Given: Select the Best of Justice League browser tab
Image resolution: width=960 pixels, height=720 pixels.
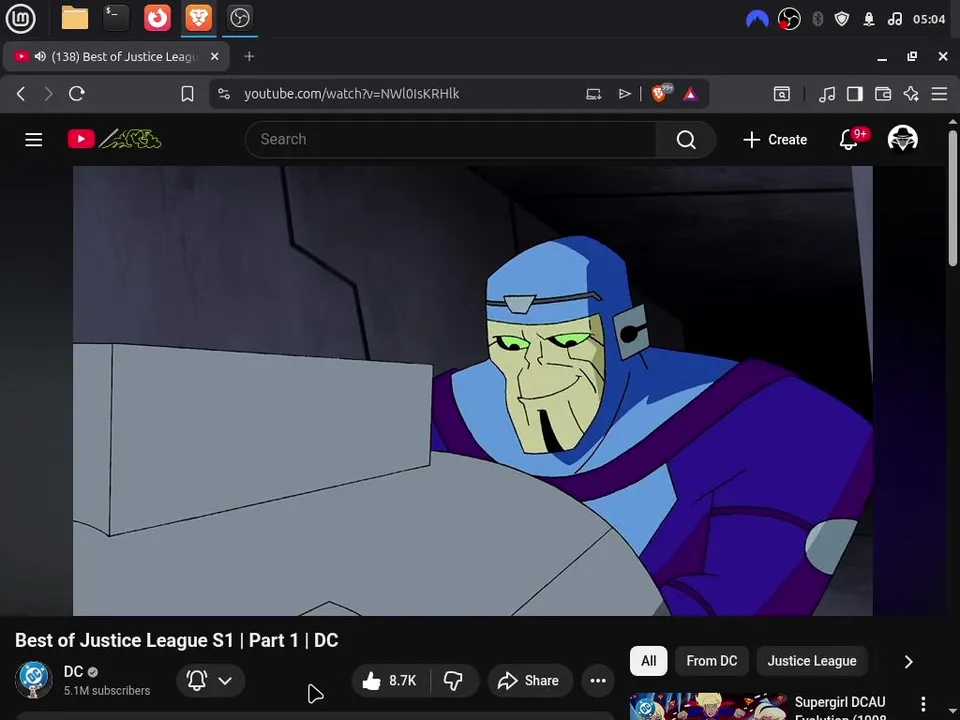Looking at the screenshot, I should (116, 56).
